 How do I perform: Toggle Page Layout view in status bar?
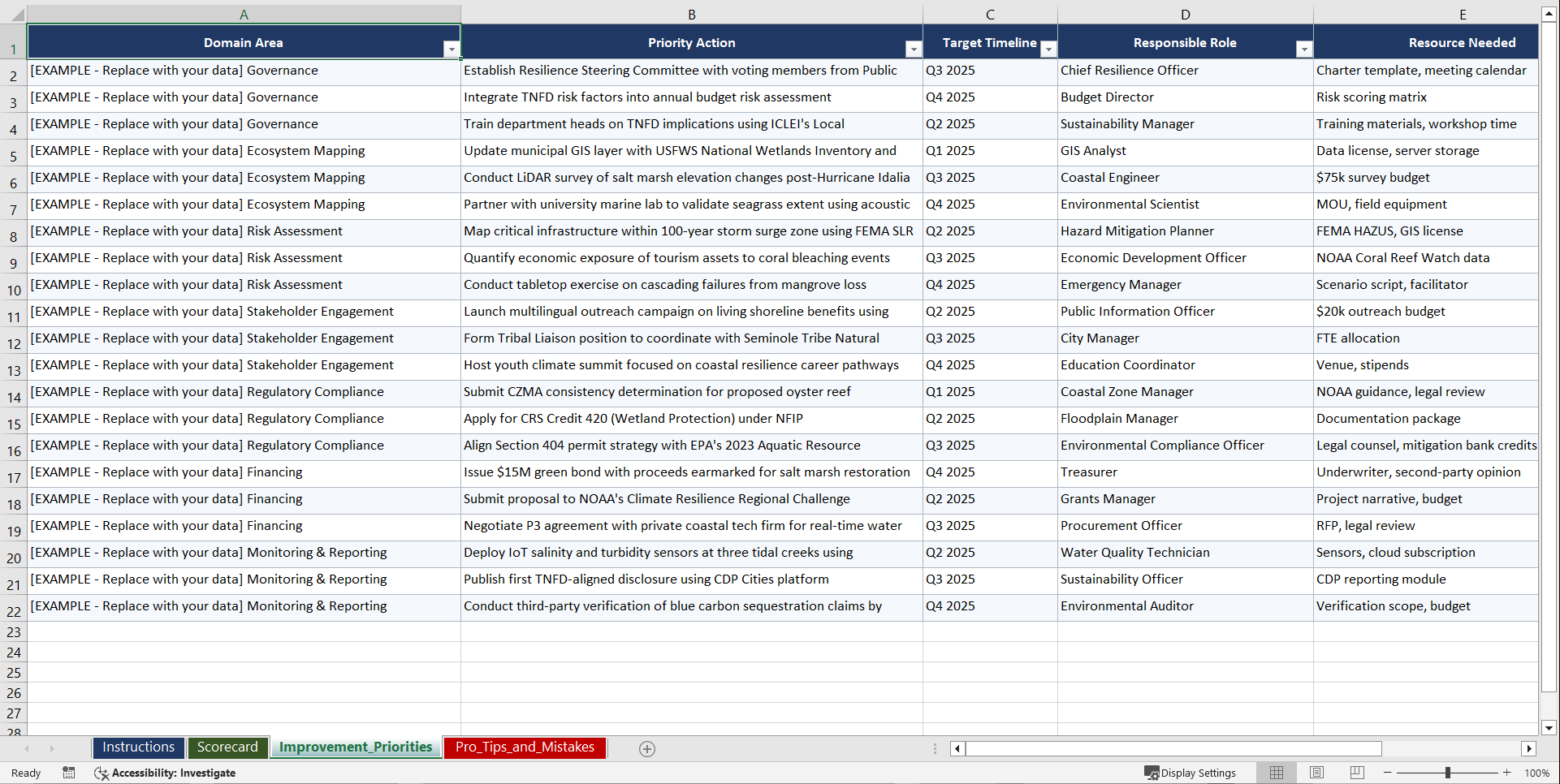click(x=1316, y=773)
